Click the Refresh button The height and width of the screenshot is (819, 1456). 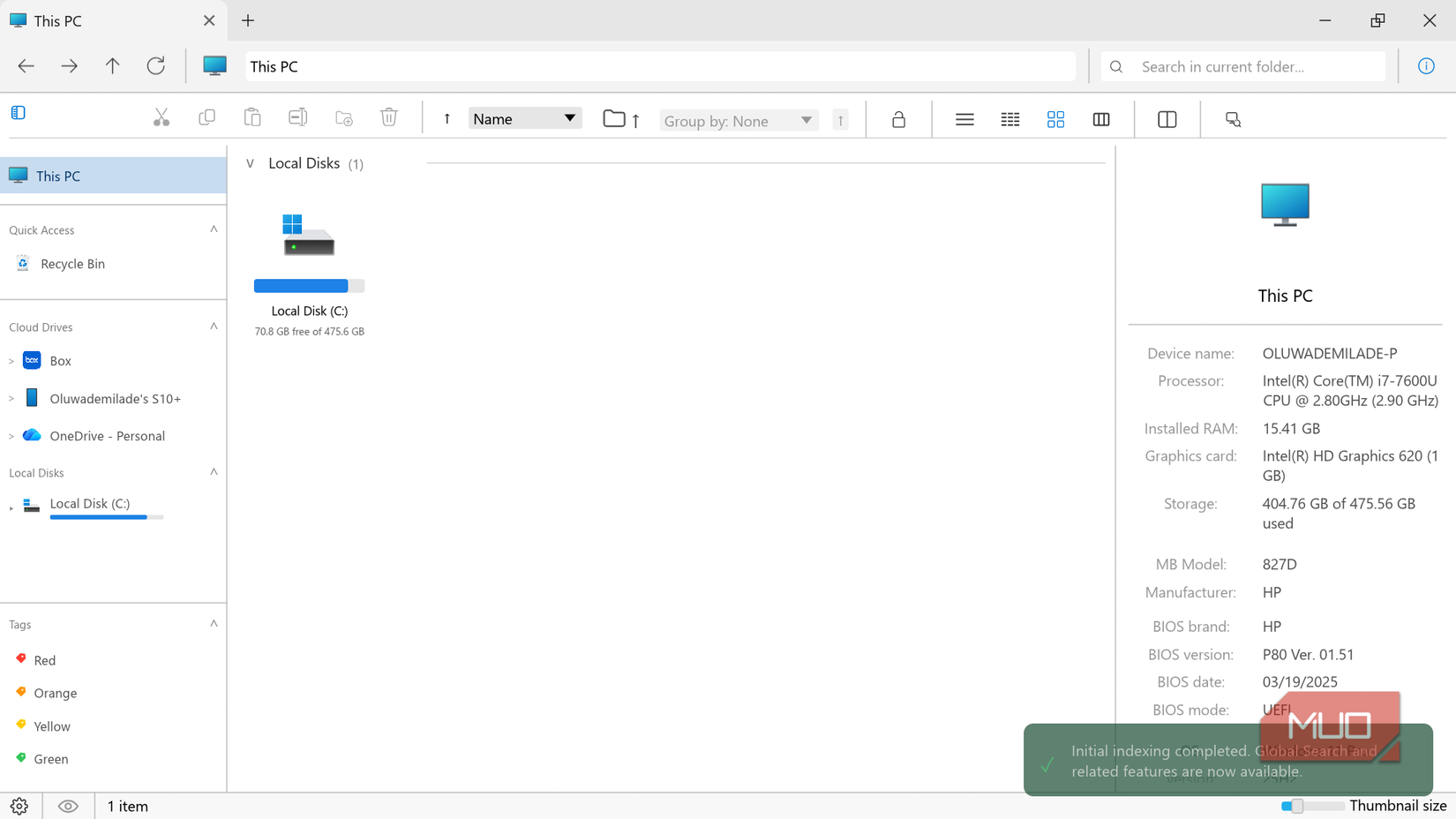[x=156, y=66]
